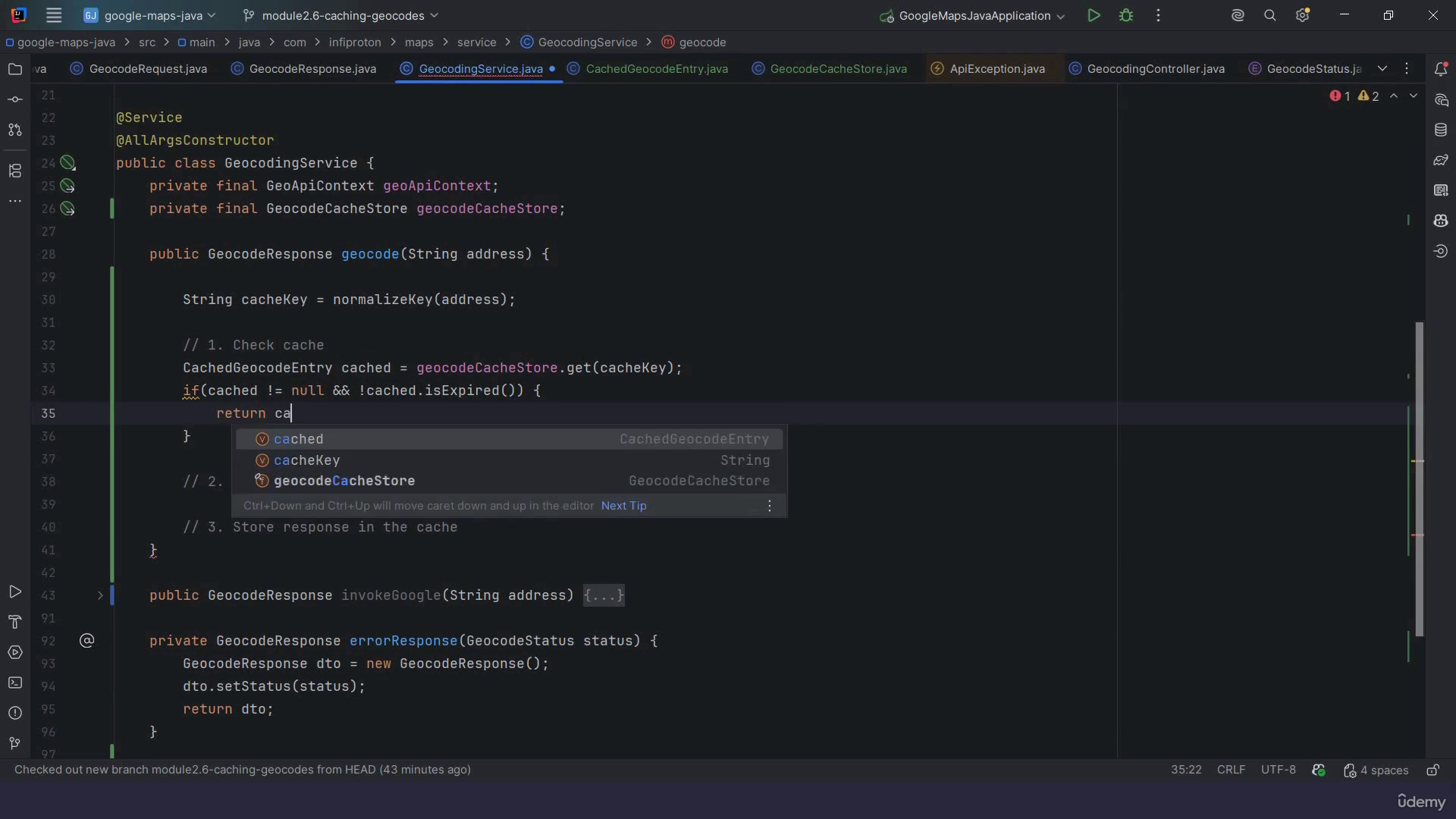Open Terminal tool window icon

15,682
